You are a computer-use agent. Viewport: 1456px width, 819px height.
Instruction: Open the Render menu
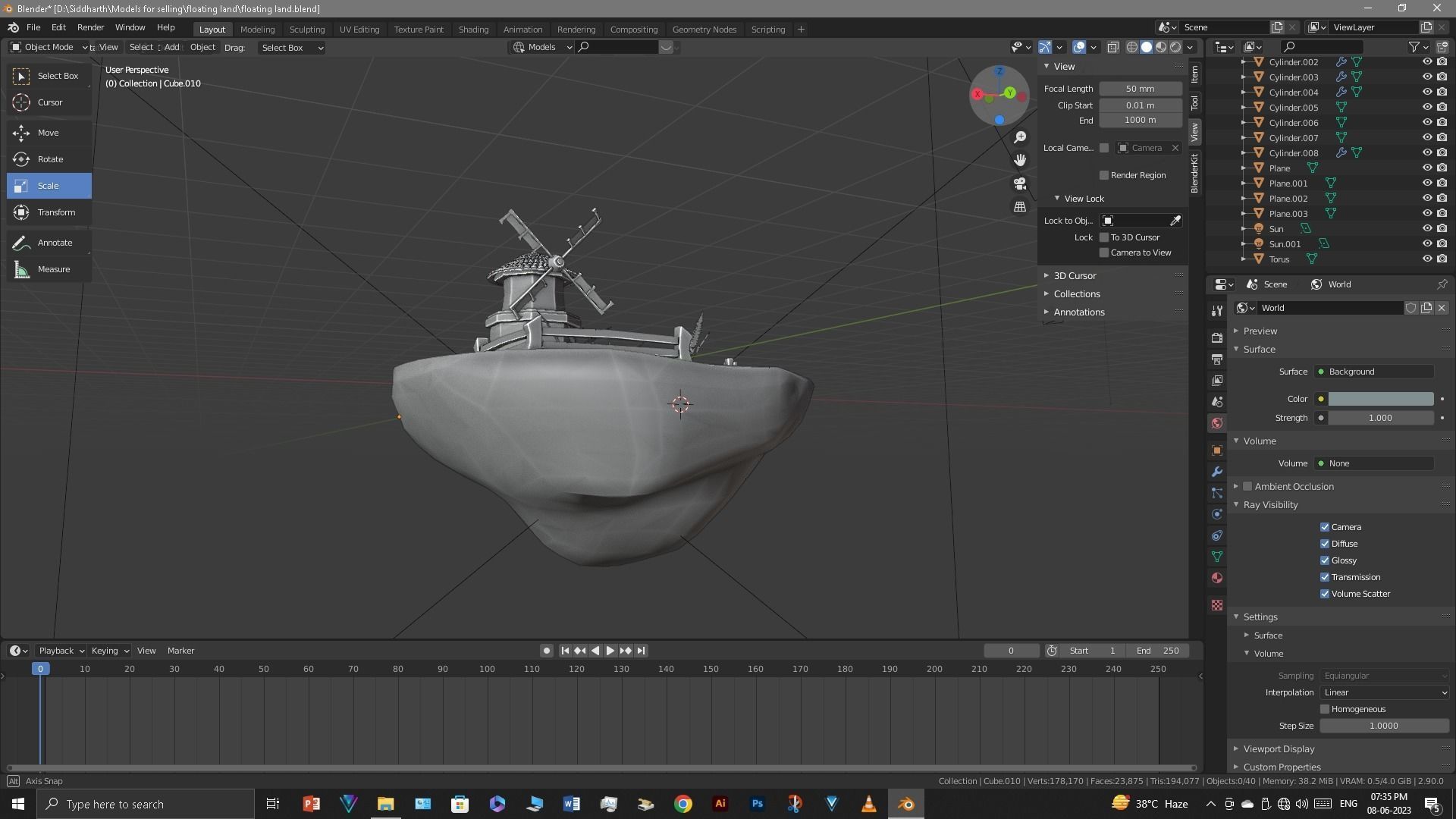(90, 27)
